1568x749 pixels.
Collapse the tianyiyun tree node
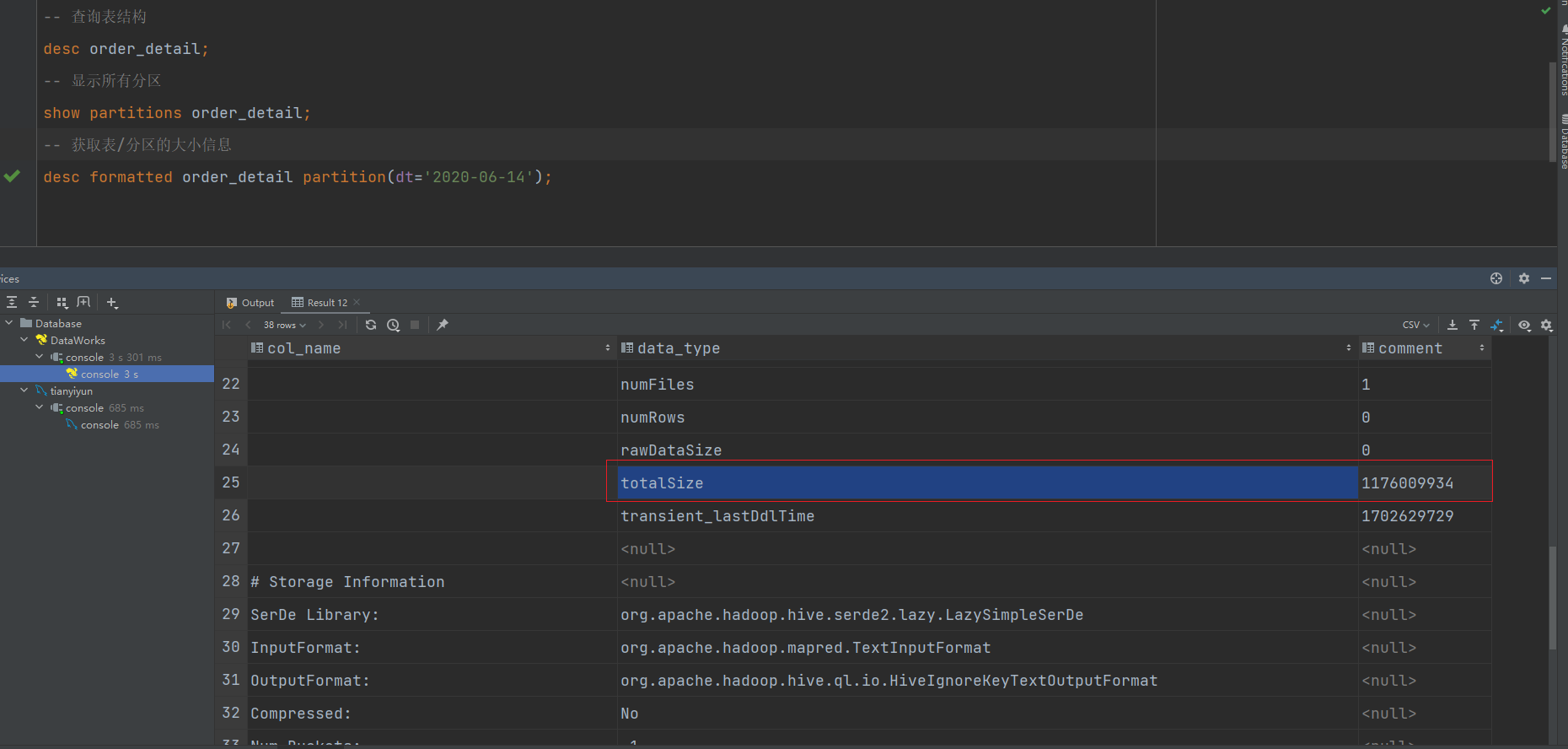tap(24, 391)
